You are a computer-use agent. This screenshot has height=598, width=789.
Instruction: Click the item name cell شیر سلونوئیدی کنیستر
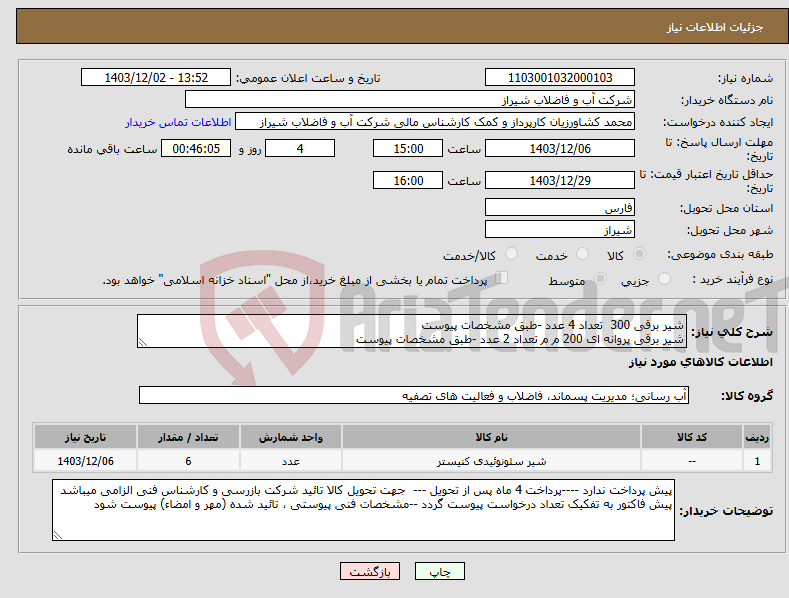point(492,461)
